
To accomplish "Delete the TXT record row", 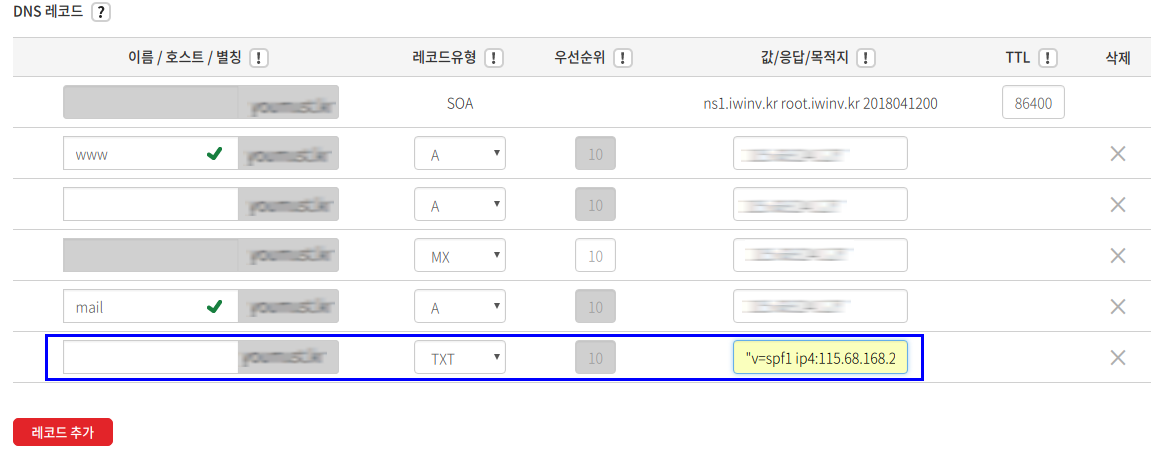I will (x=1118, y=358).
